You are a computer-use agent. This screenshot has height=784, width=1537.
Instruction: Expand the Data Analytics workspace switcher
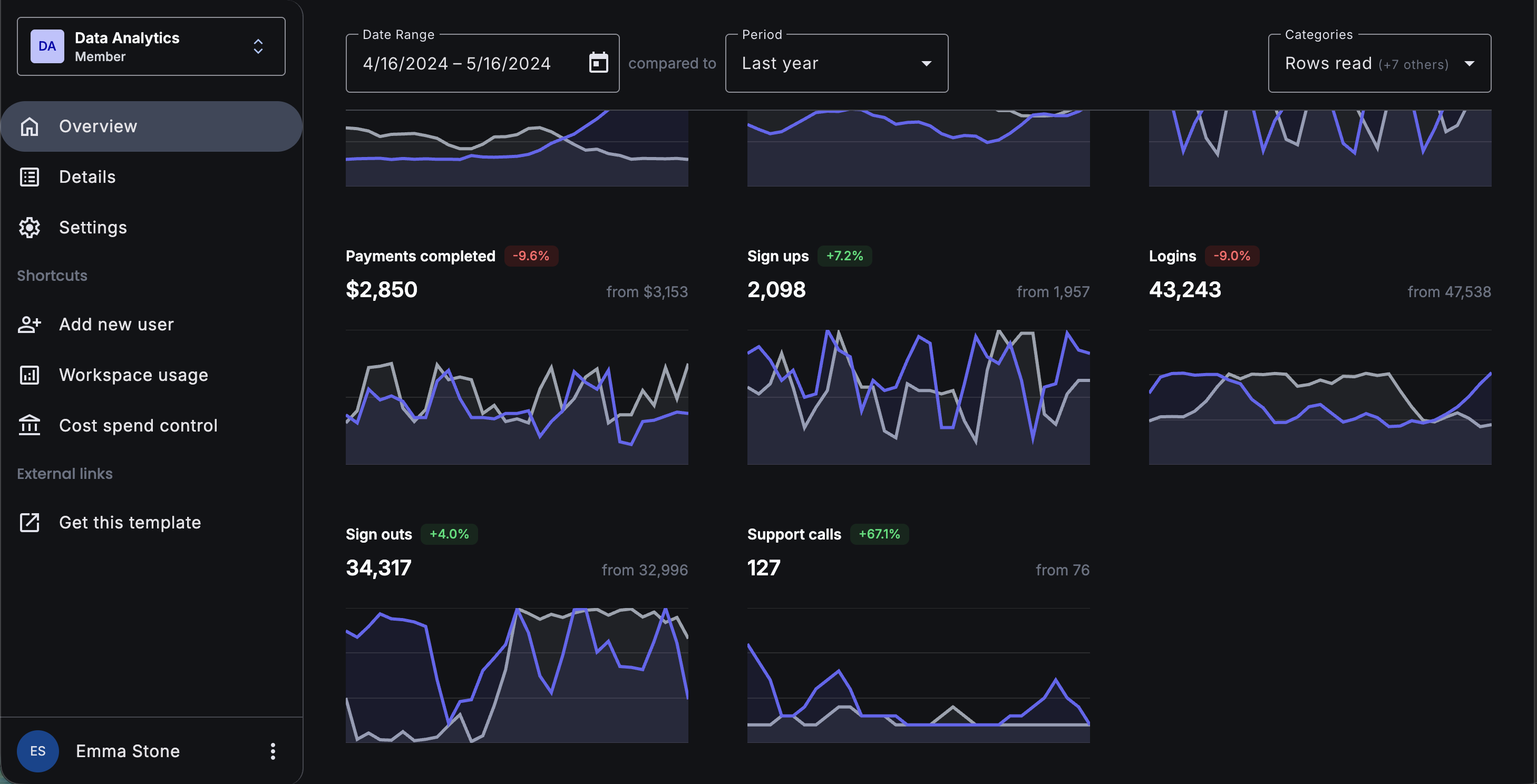258,46
